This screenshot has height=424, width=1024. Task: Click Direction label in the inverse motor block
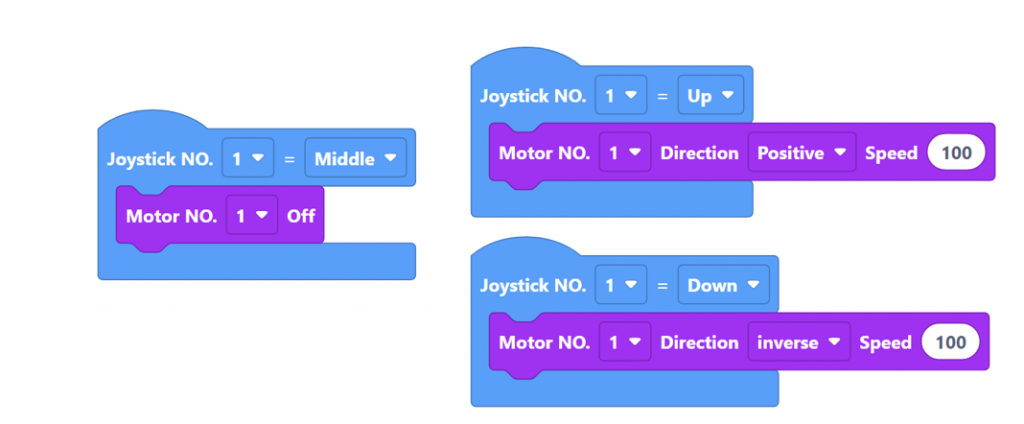coord(699,342)
